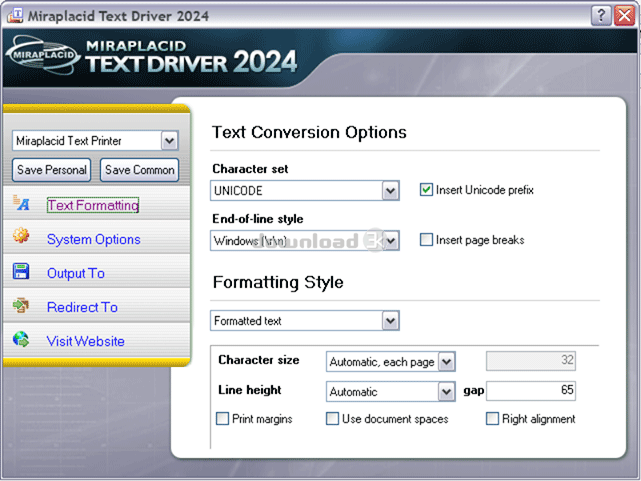Image resolution: width=641 pixels, height=481 pixels.
Task: Click the Visit Website globe icon
Action: 21,340
